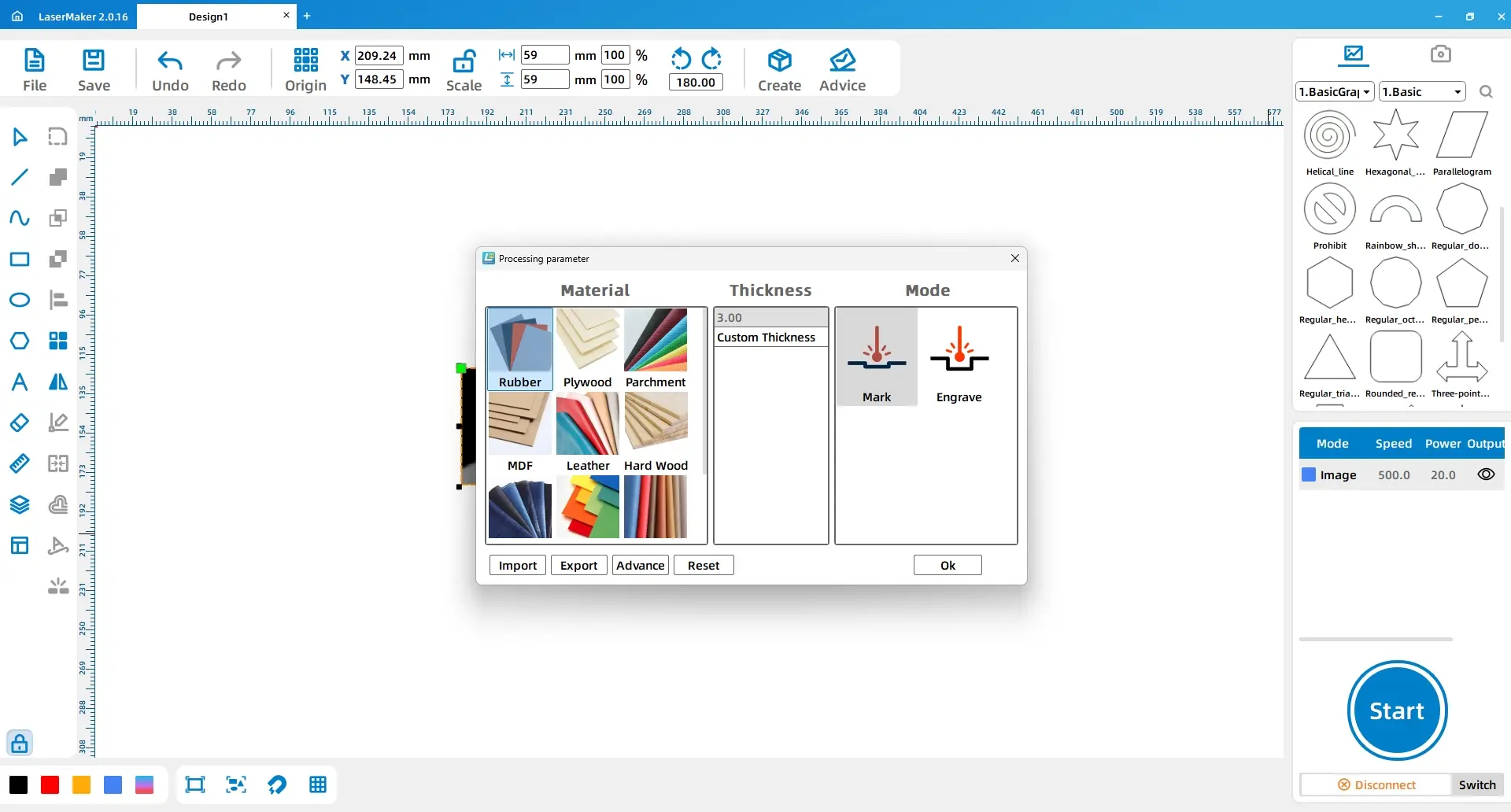
Task: Select the ellipse drawing tool
Action: coord(20,301)
